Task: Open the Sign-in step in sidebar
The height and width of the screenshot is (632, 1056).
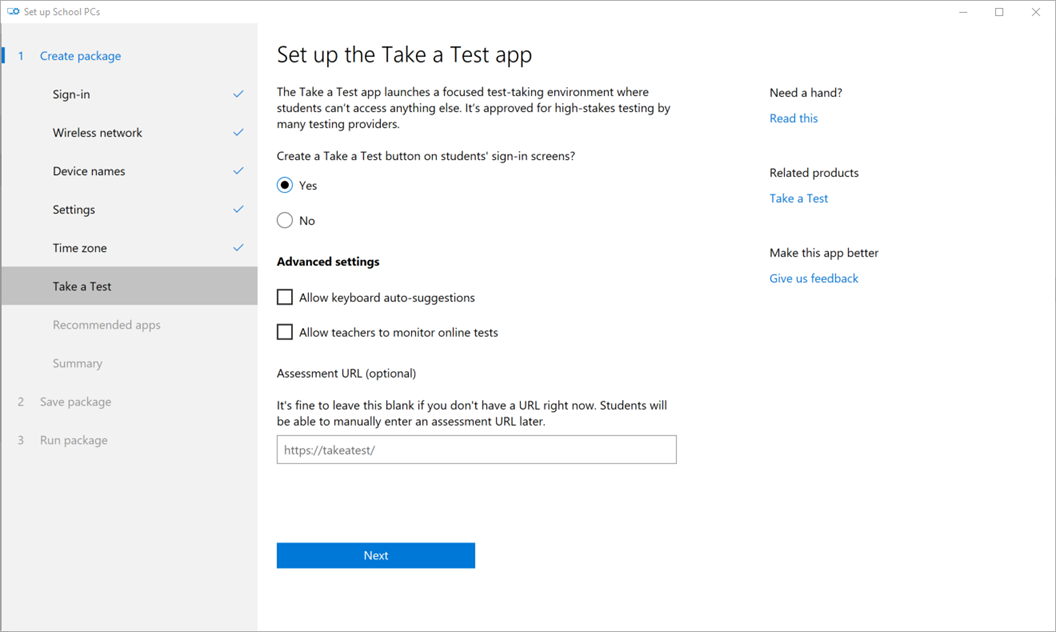Action: (71, 94)
